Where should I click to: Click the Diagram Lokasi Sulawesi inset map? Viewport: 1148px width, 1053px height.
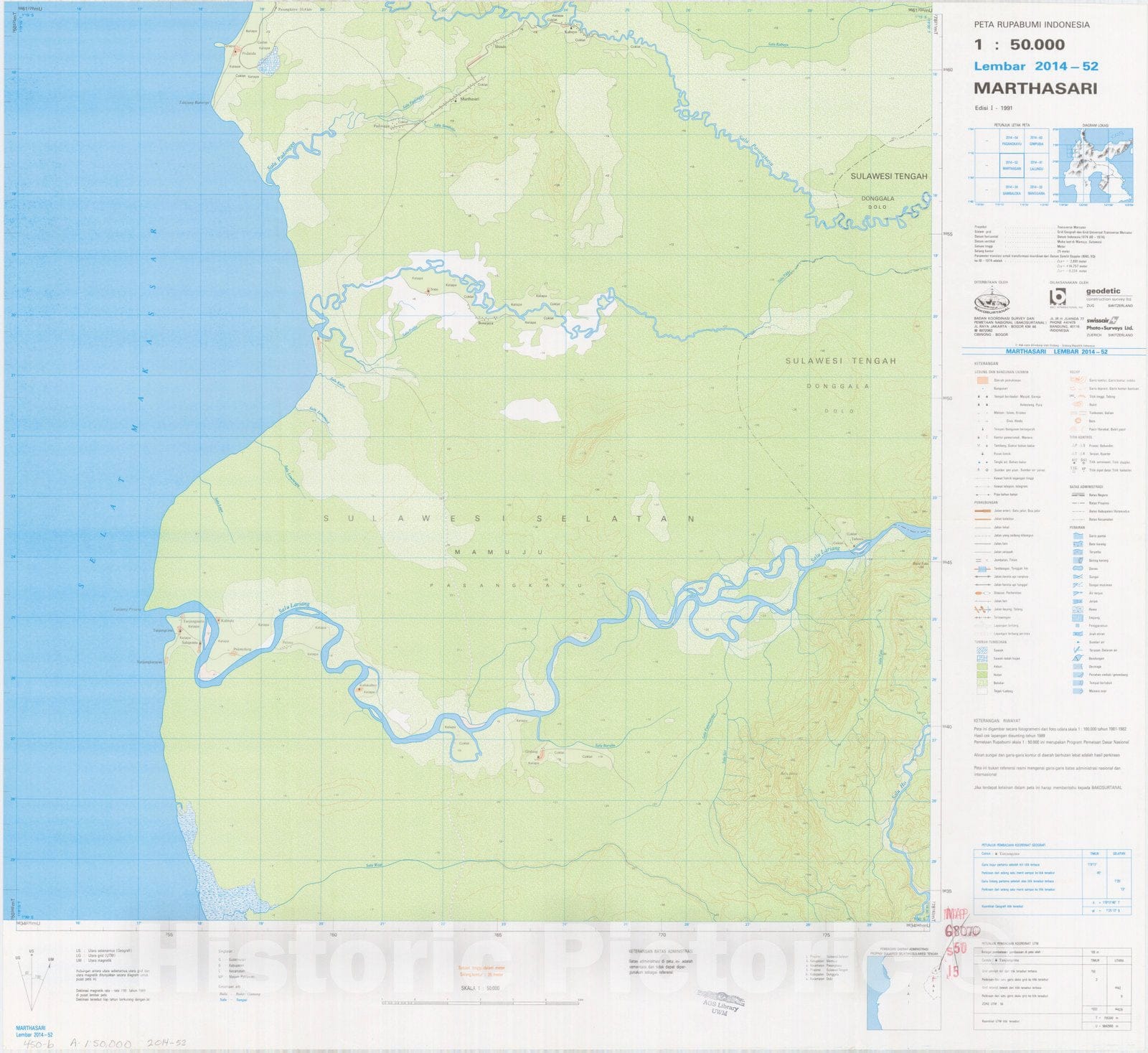(x=1097, y=165)
